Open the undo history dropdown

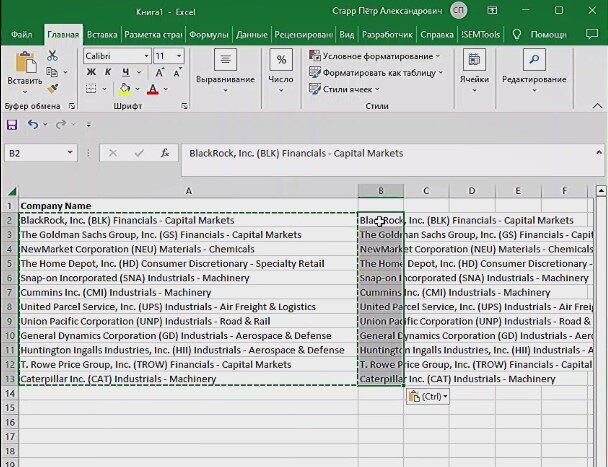coord(45,125)
